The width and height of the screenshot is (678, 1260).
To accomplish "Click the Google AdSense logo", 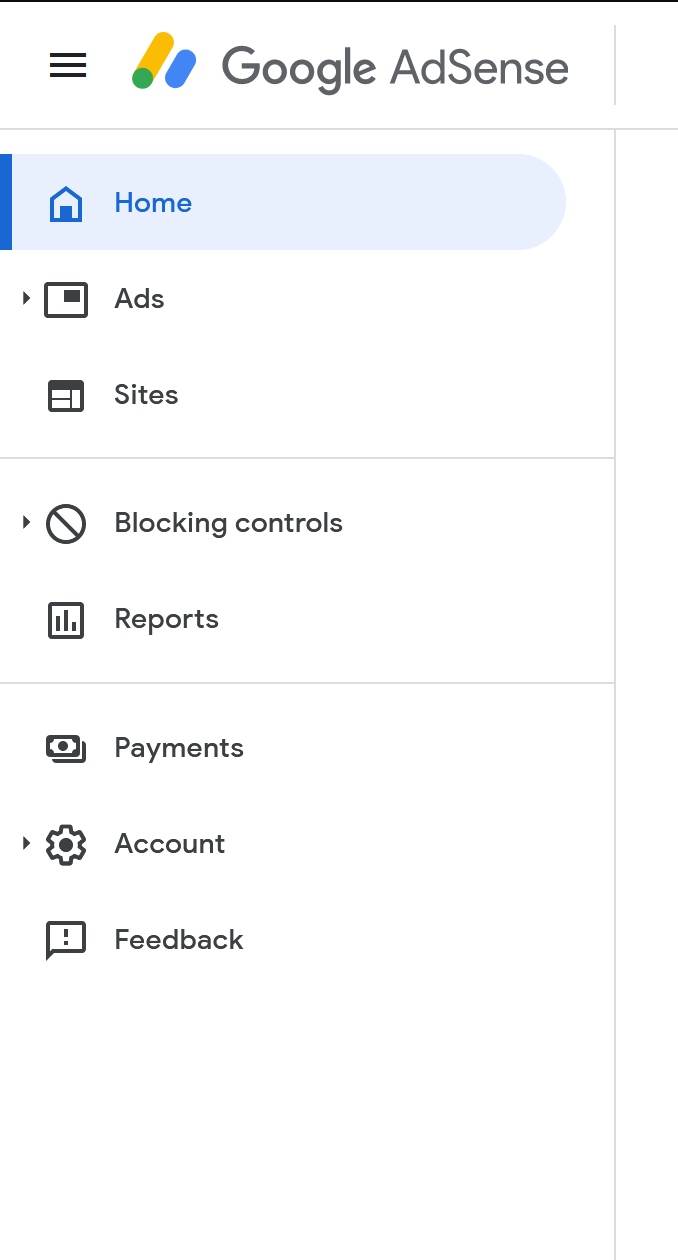I will coord(164,62).
